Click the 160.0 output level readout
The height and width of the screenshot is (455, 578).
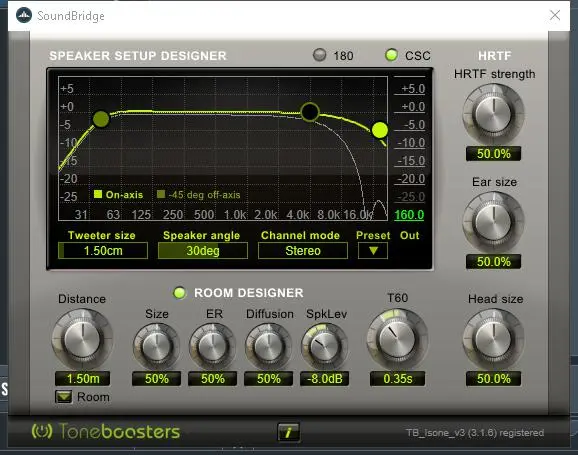[x=409, y=215]
